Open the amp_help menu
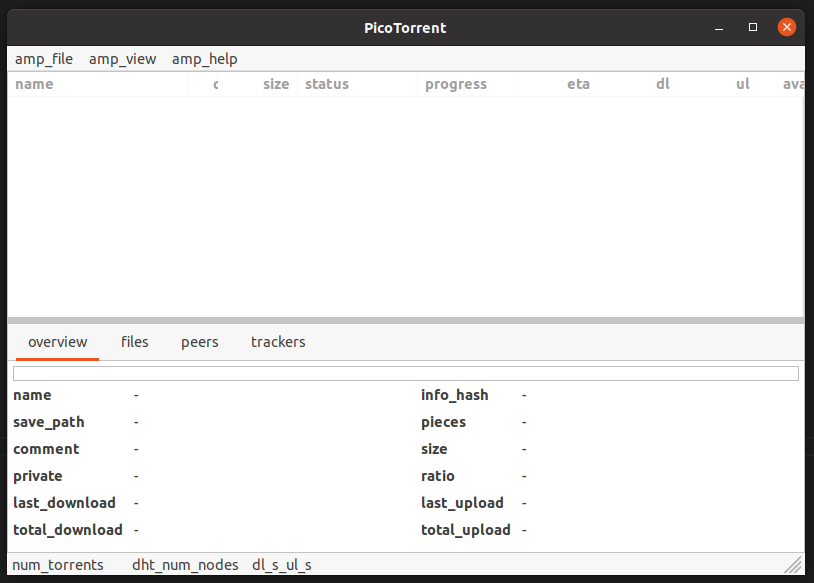 tap(205, 59)
